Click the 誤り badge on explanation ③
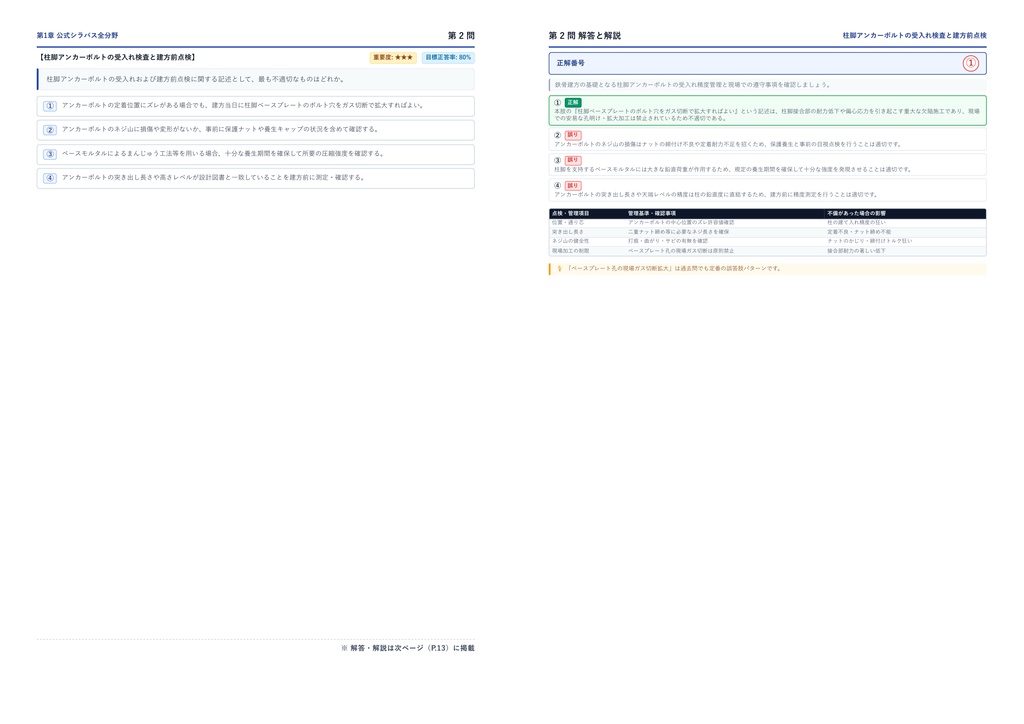The image size is (1024, 724). point(573,160)
